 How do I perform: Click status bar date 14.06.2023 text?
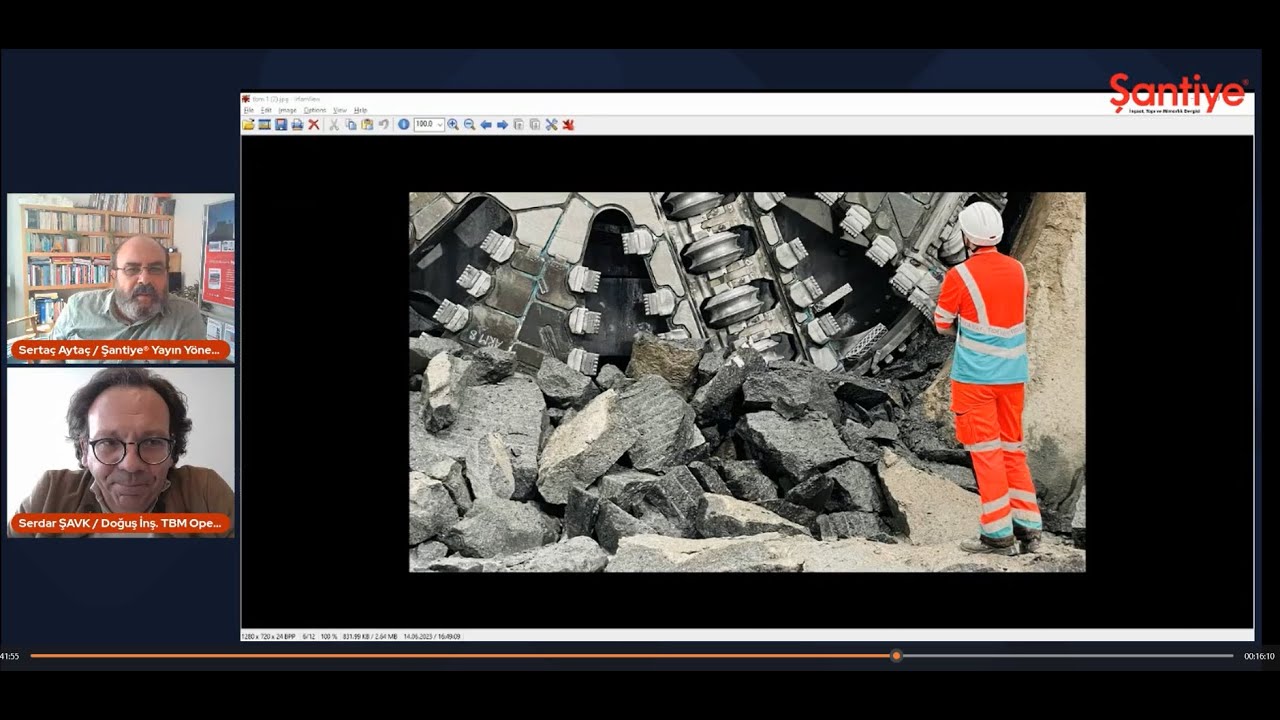tap(431, 636)
